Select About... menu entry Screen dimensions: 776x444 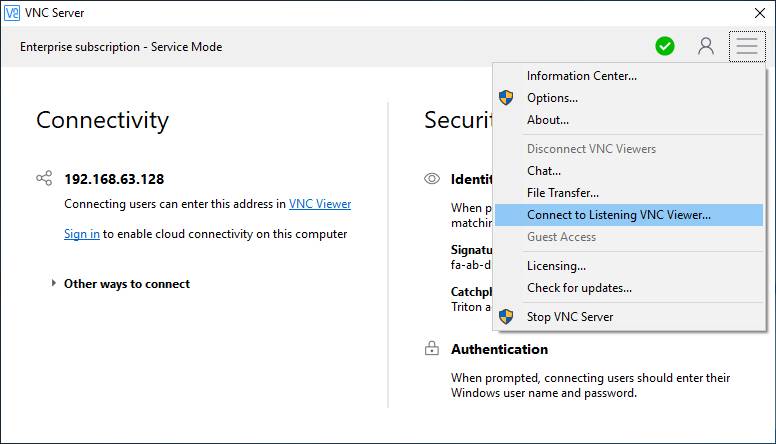(629, 120)
